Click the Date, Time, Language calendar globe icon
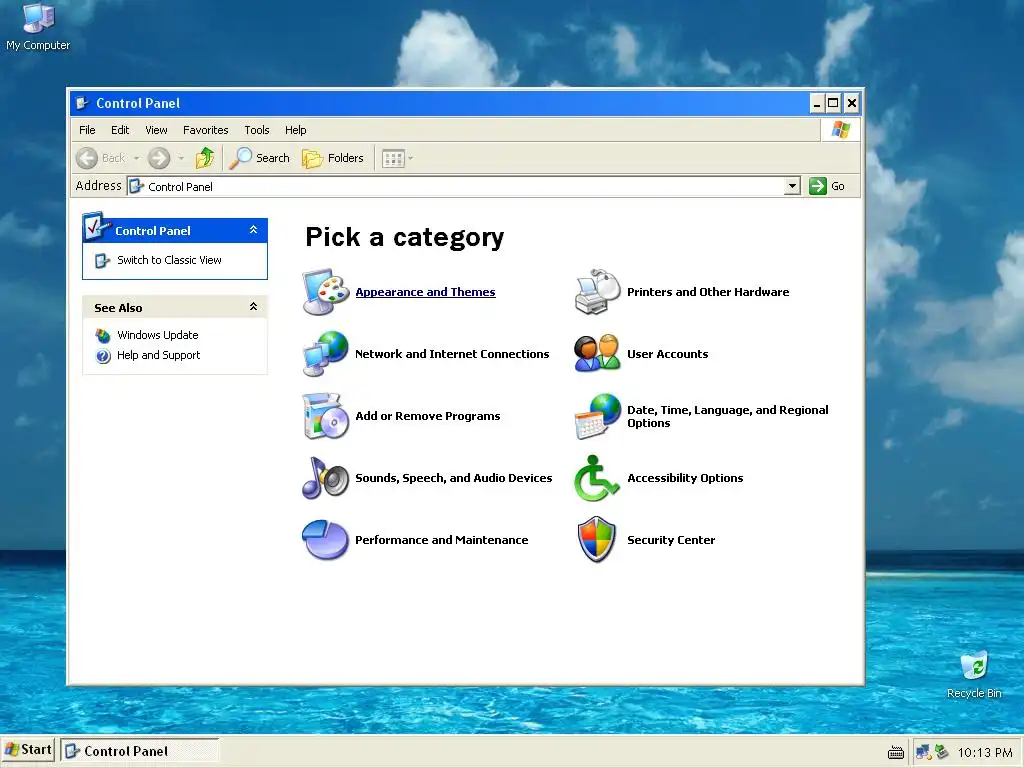This screenshot has height=768, width=1024. click(x=597, y=415)
